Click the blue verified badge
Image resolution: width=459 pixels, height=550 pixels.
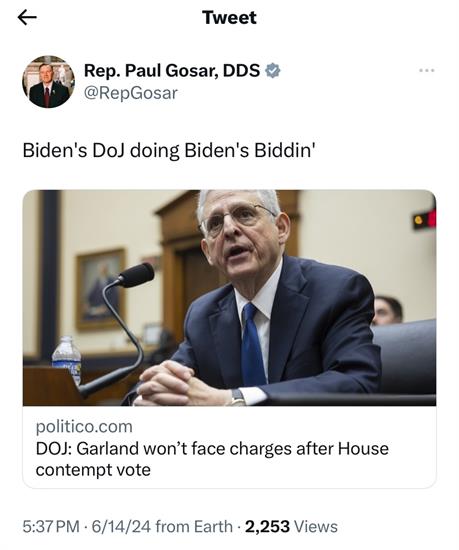coord(272,71)
